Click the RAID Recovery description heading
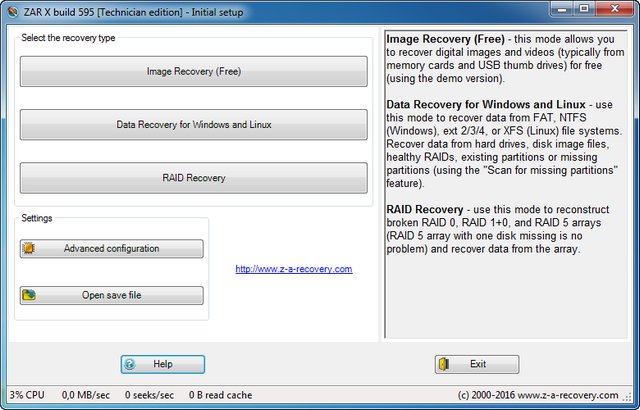 tap(424, 209)
